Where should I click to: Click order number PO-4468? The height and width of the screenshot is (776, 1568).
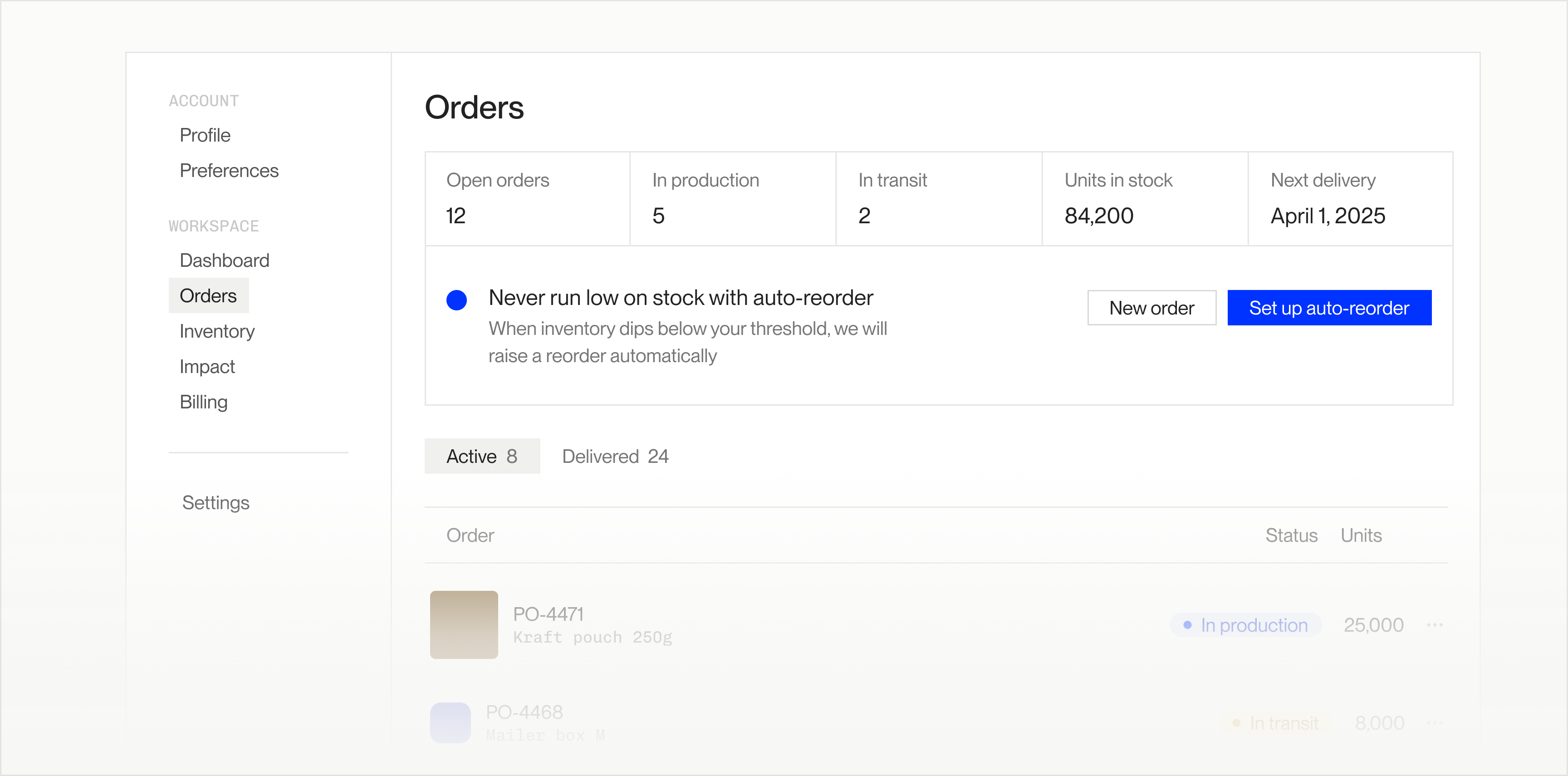pyautogui.click(x=524, y=712)
